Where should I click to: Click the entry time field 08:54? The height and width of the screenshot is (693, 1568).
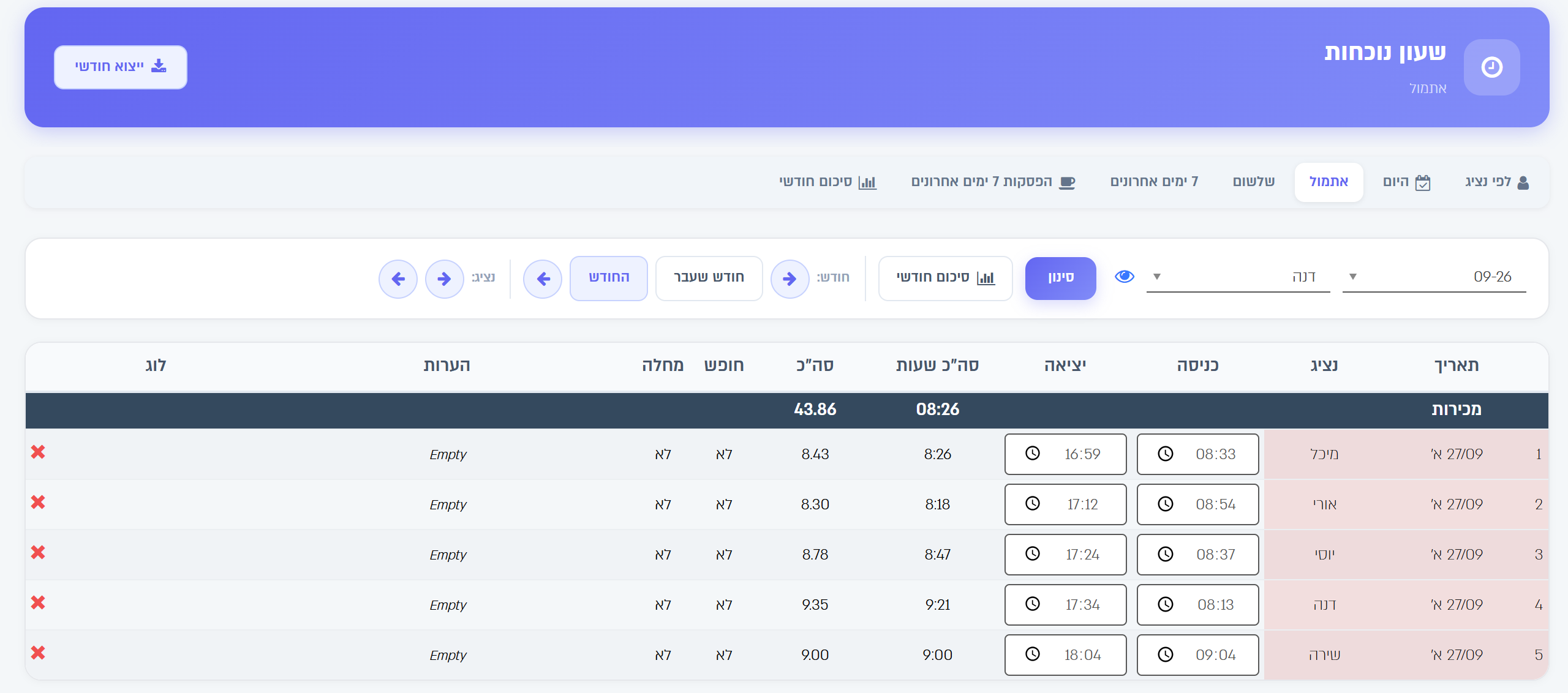[1197, 504]
